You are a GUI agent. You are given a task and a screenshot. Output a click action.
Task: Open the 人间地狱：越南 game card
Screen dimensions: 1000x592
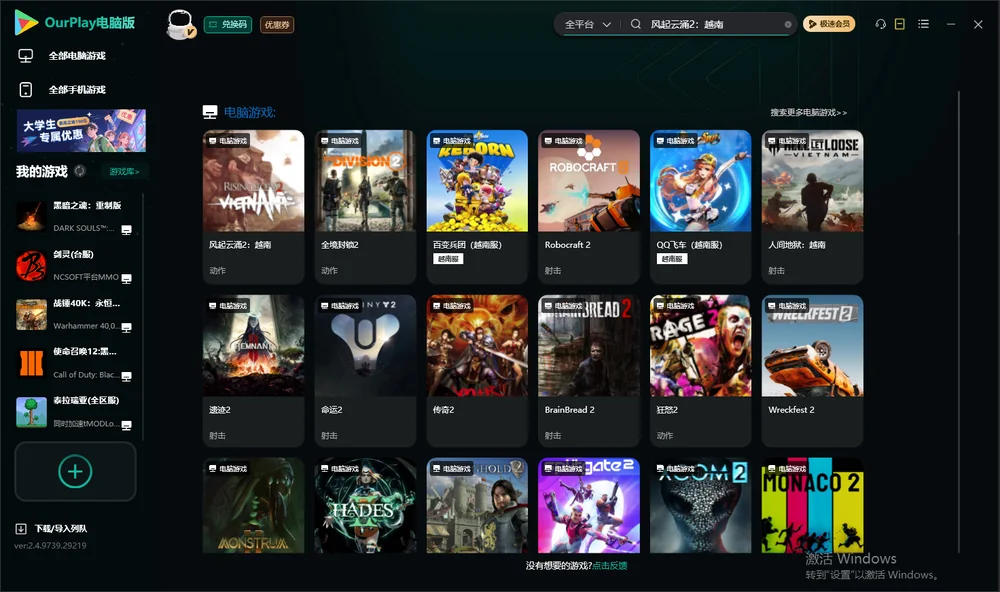pyautogui.click(x=812, y=207)
